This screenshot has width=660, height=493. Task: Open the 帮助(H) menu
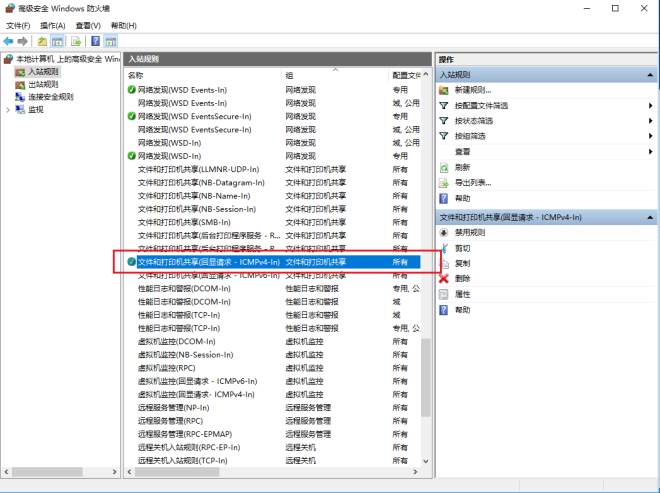point(124,26)
